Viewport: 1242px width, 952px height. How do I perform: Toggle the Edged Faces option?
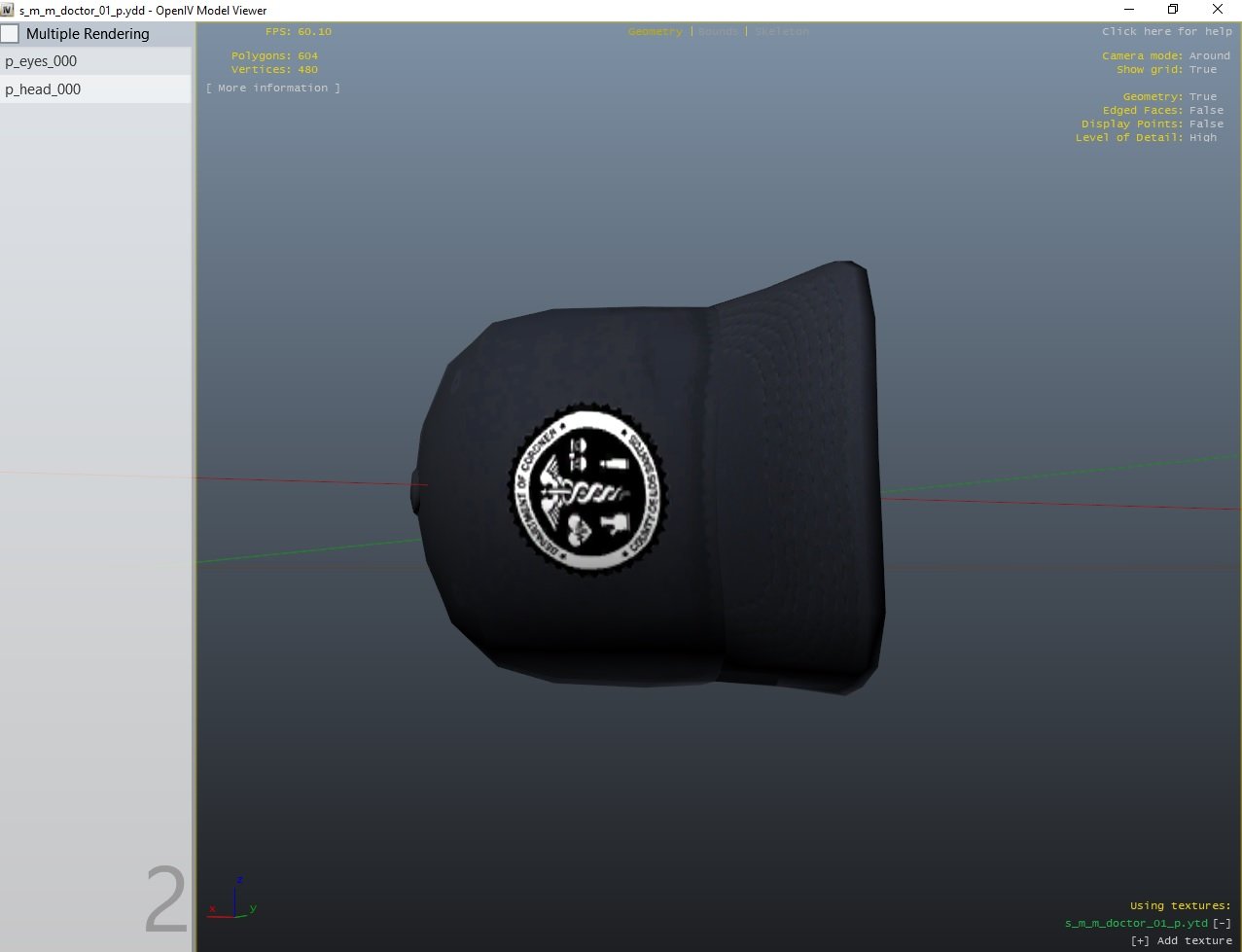pyautogui.click(x=1162, y=111)
